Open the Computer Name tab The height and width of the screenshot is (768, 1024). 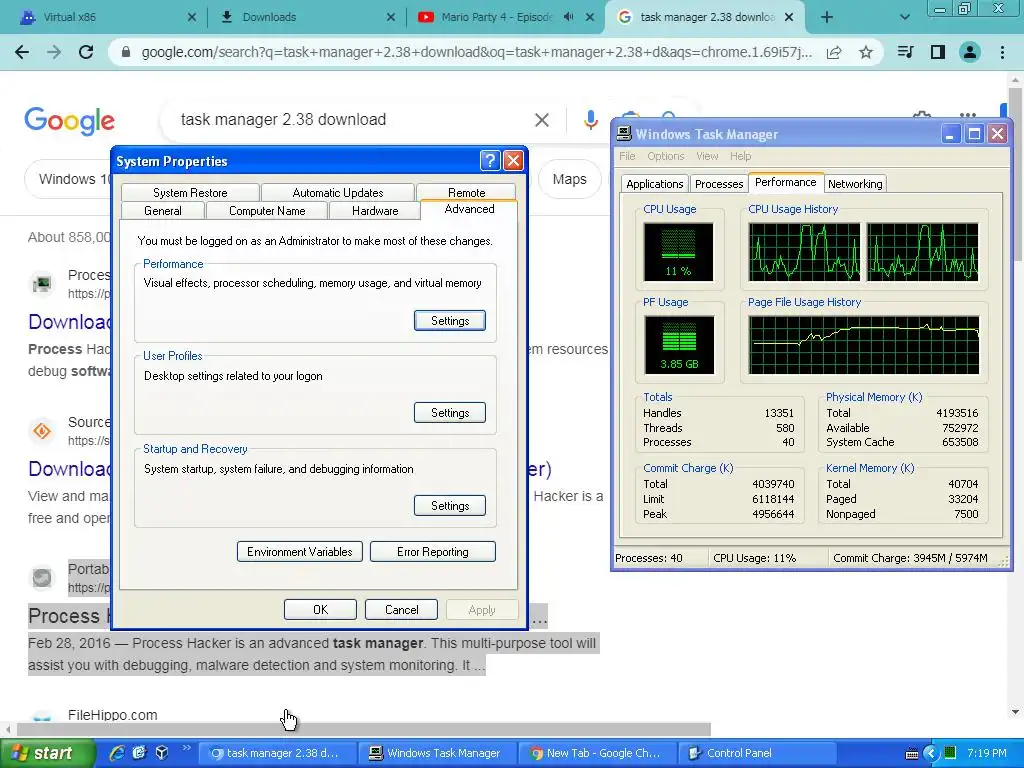coord(267,211)
